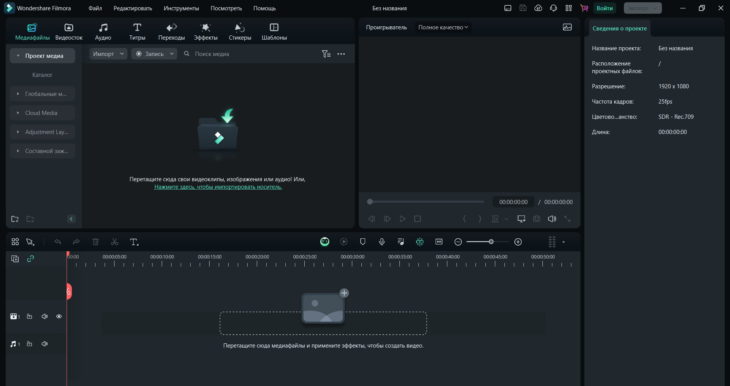
Task: Zoom out the timeline
Action: (458, 242)
